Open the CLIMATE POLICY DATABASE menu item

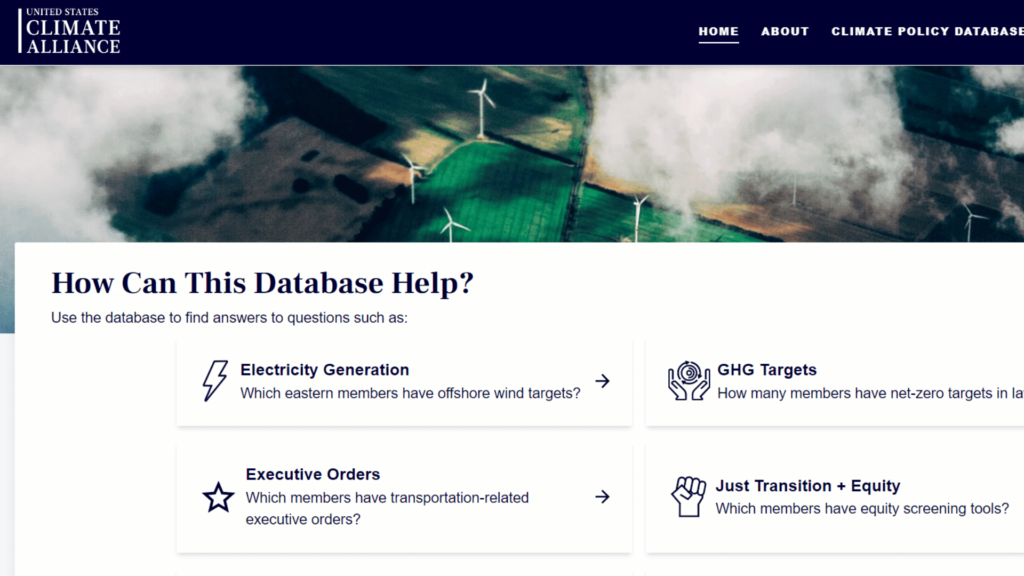(x=926, y=31)
